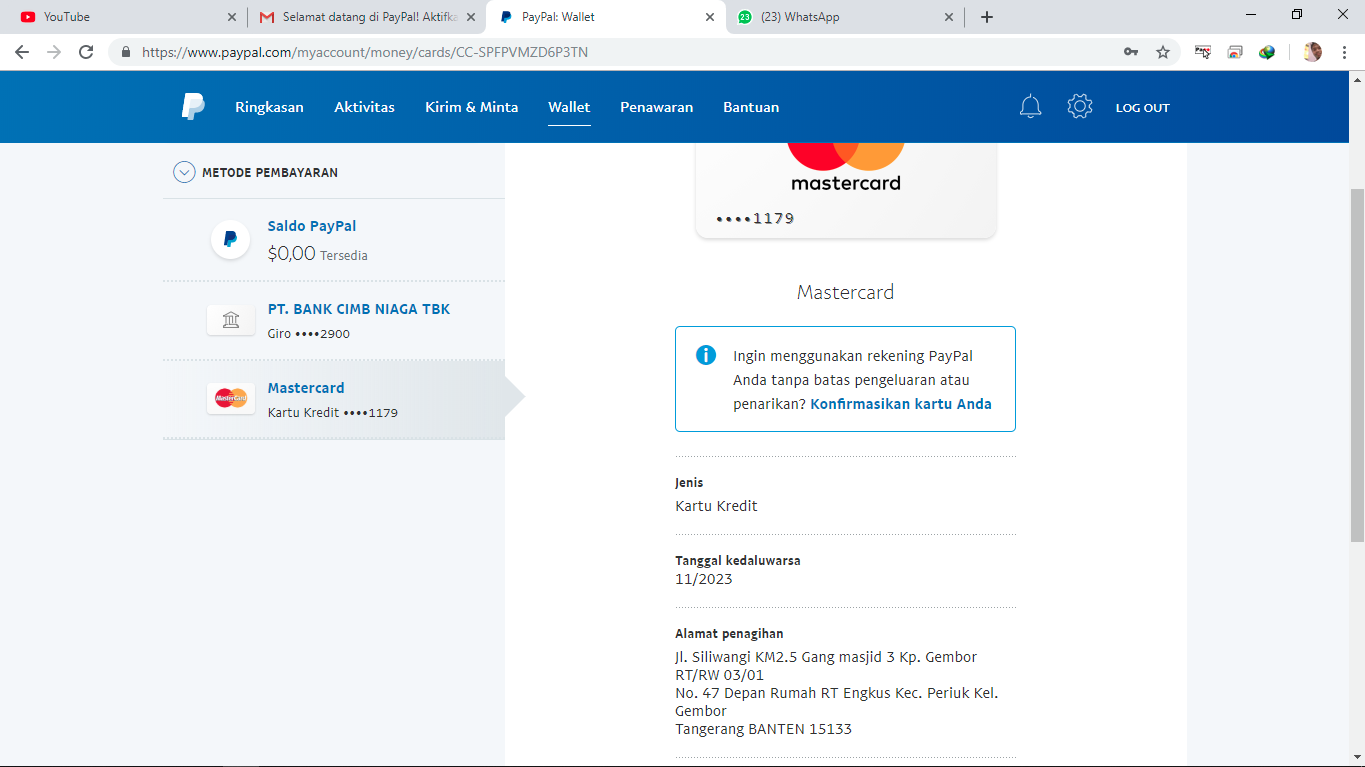Reload the page with refresh icon
This screenshot has height=767, width=1365.
coord(86,52)
